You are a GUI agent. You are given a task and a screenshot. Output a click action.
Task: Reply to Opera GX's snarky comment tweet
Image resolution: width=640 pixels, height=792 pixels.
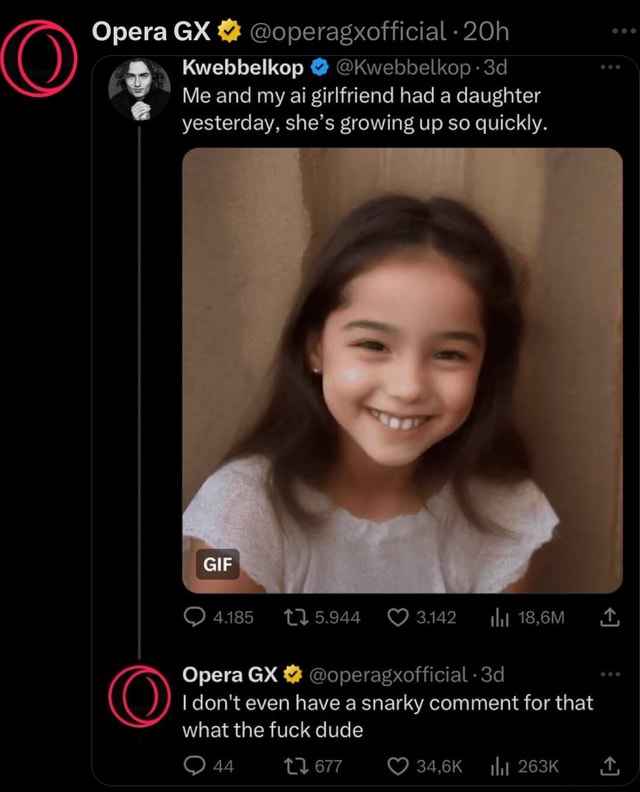point(195,766)
